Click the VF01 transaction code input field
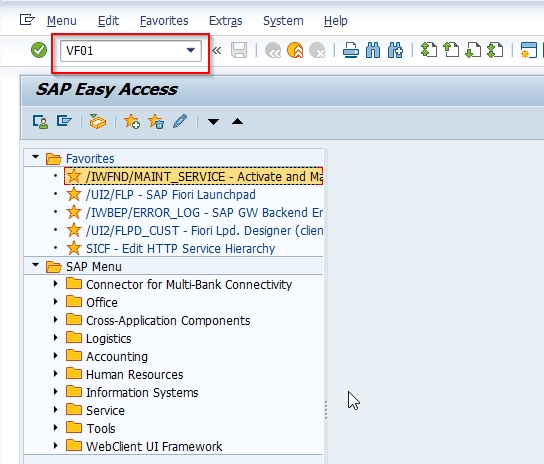 [131, 51]
